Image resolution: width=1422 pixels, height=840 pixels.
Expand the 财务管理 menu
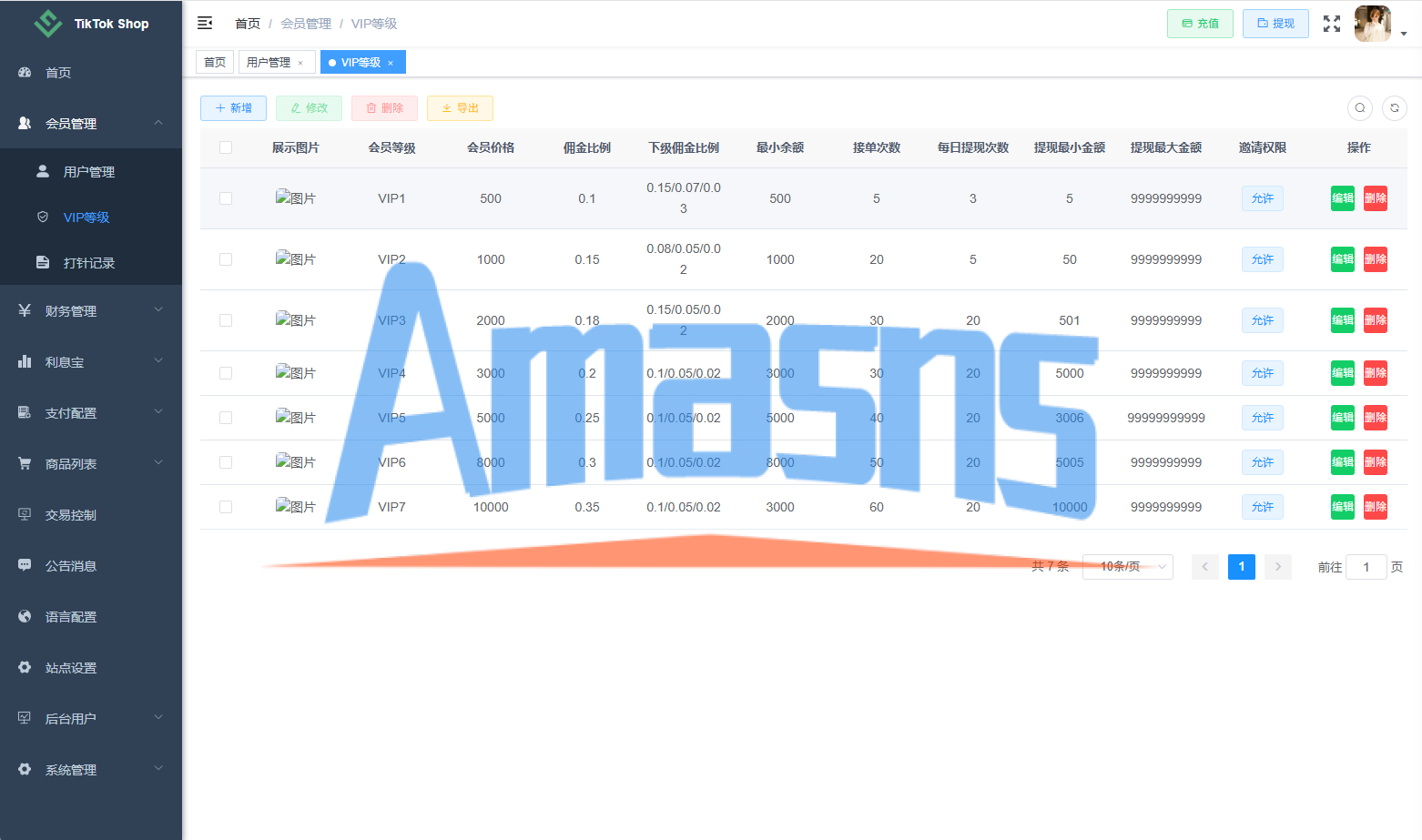click(91, 310)
